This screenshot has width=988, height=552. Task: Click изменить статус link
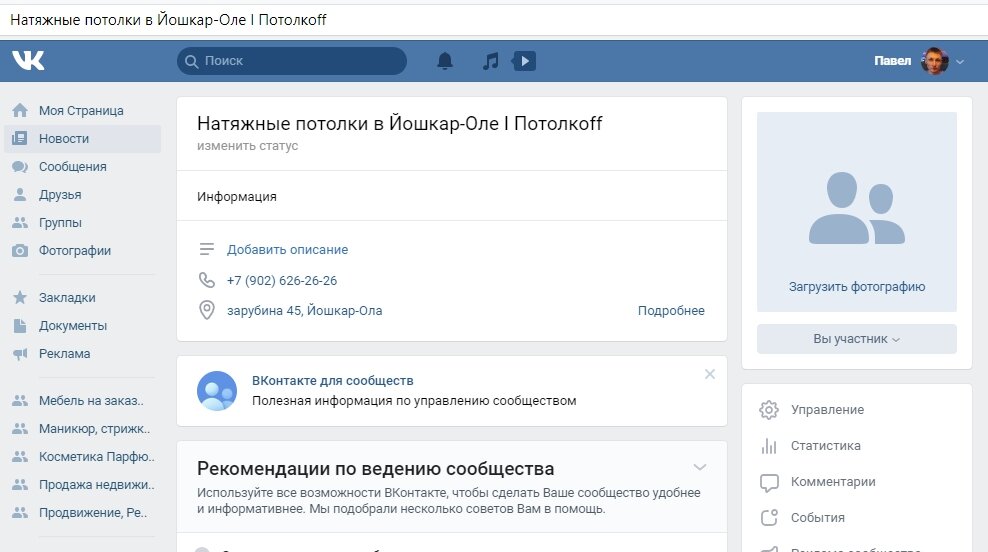(x=247, y=146)
